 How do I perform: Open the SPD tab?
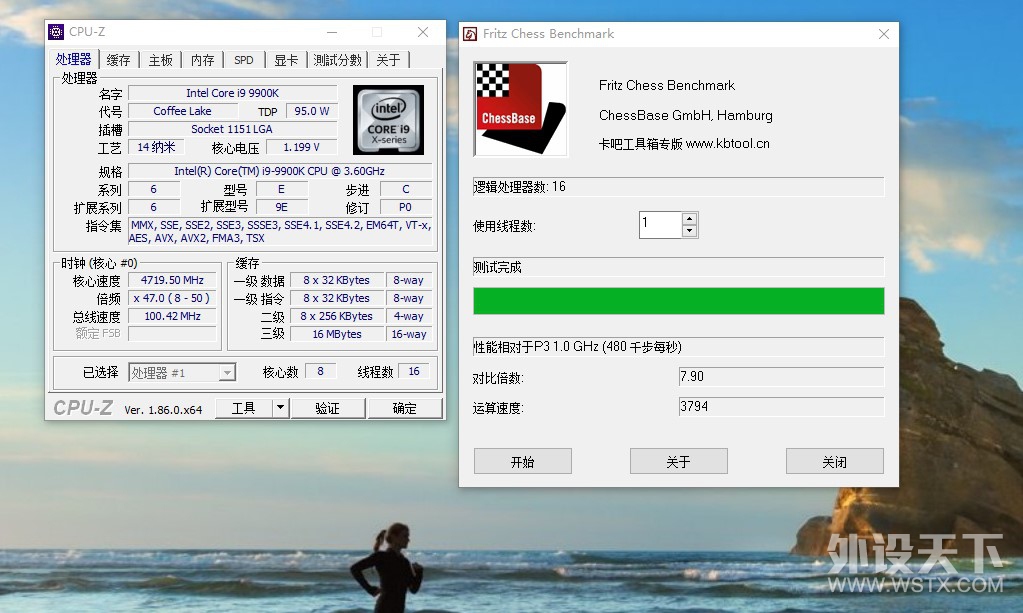pos(244,60)
